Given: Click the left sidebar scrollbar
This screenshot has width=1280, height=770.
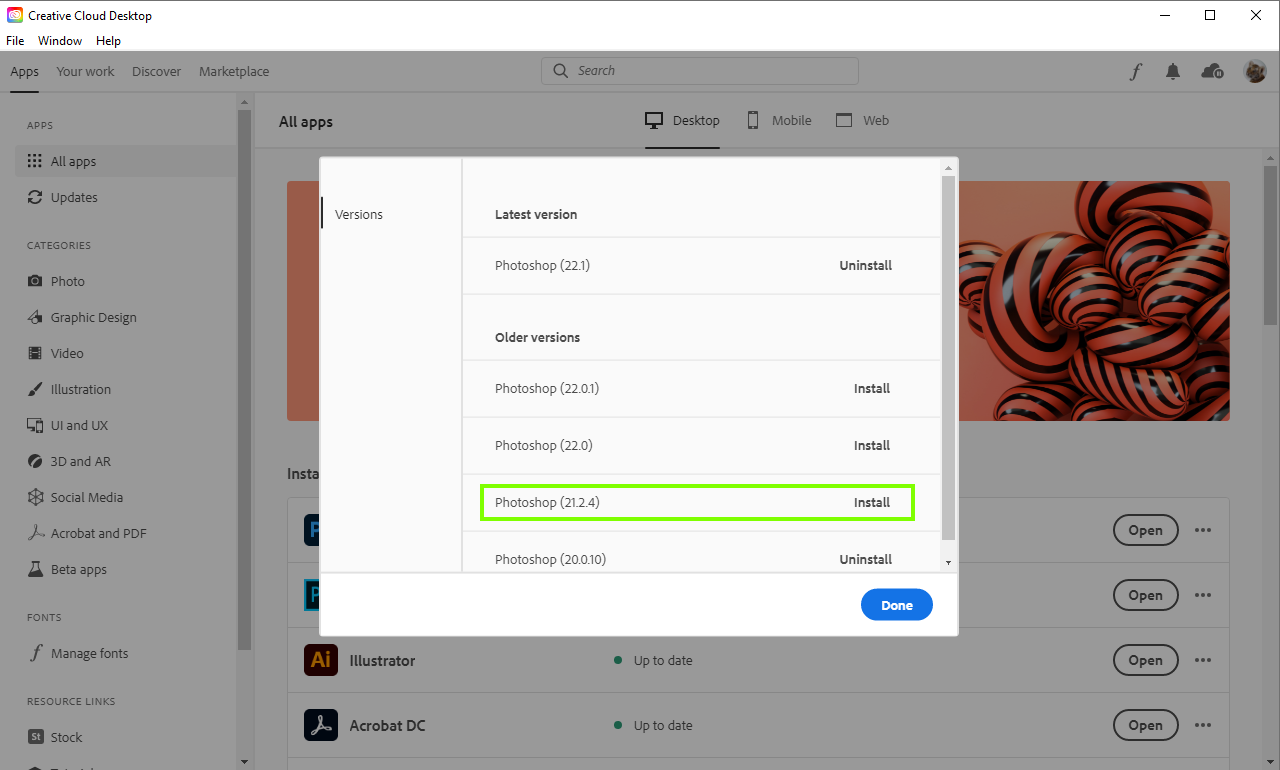Looking at the screenshot, I should point(244,380).
